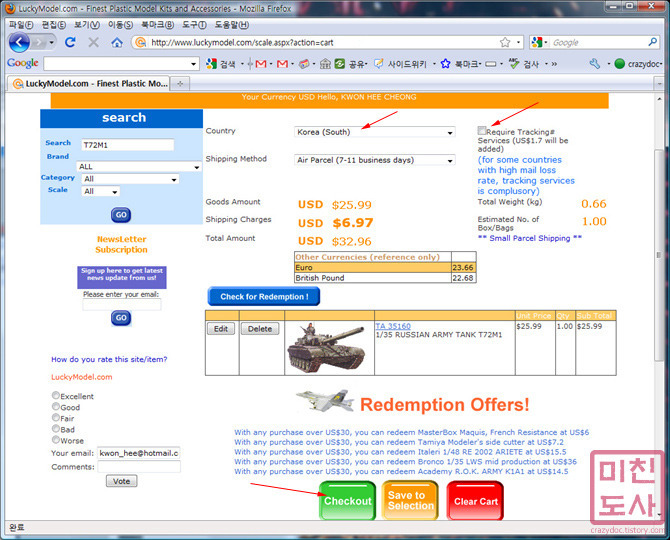Image resolution: width=670 pixels, height=540 pixels.
Task: Click the Your email field
Action: [139, 453]
